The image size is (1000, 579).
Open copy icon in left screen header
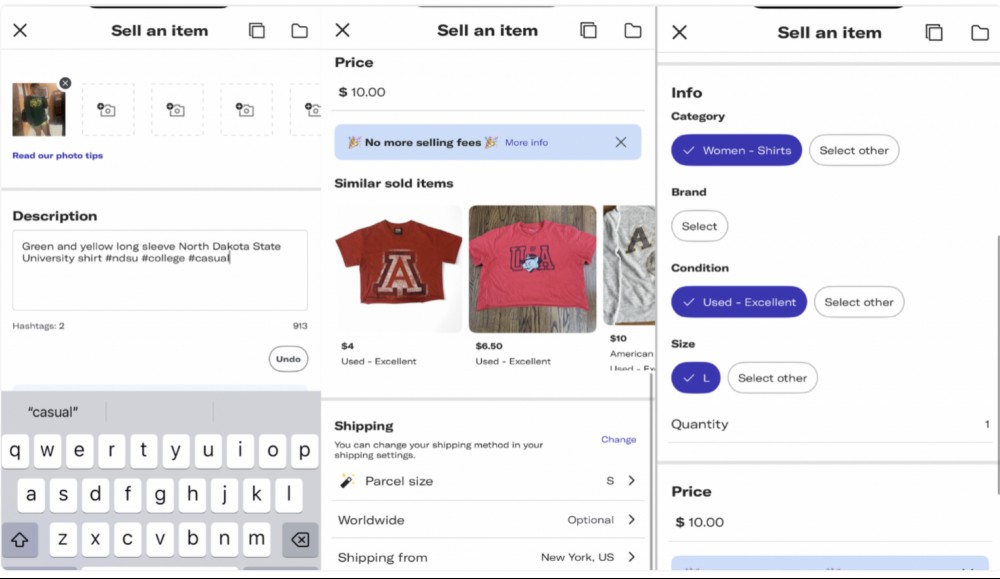point(256,31)
